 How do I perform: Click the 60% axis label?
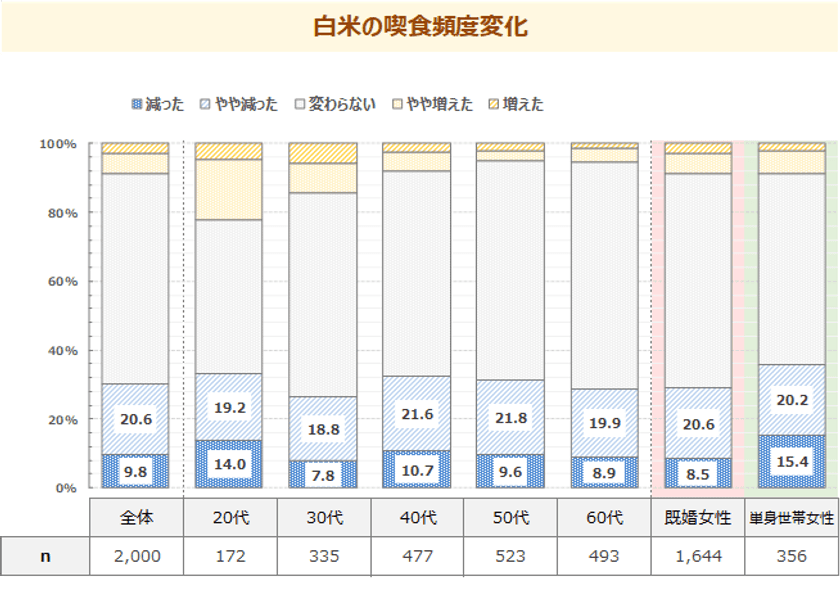click(x=63, y=282)
